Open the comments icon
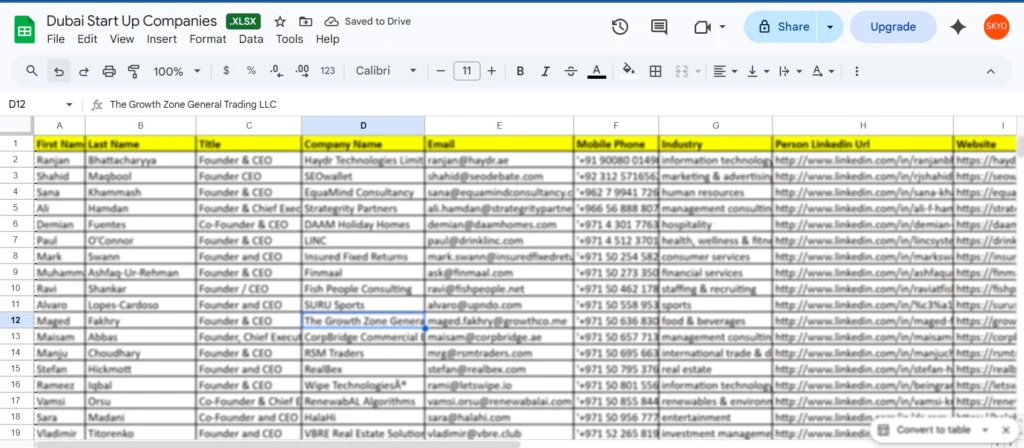The width and height of the screenshot is (1024, 448). pyautogui.click(x=660, y=27)
